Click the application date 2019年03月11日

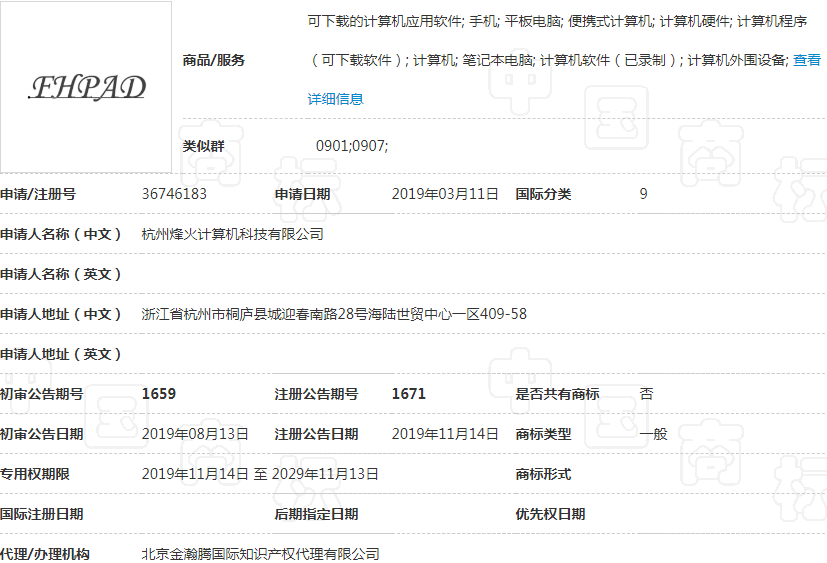coord(445,194)
